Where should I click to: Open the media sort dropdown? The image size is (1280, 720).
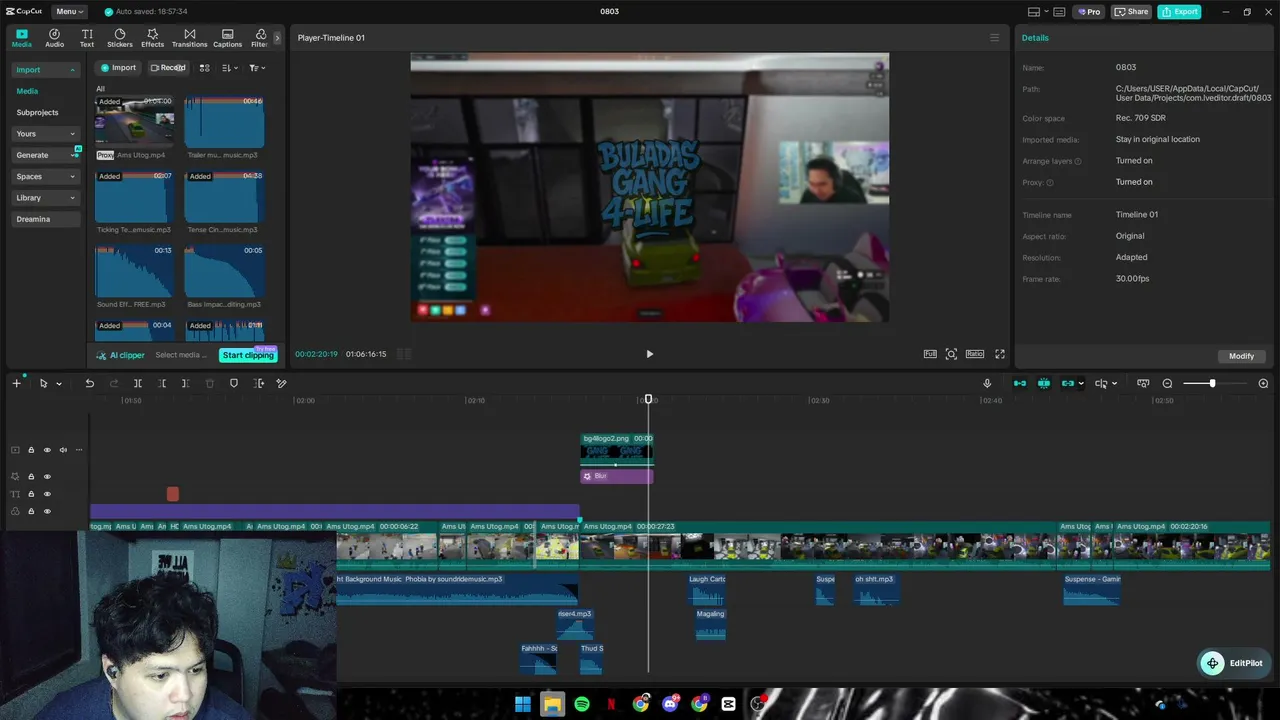pos(230,68)
